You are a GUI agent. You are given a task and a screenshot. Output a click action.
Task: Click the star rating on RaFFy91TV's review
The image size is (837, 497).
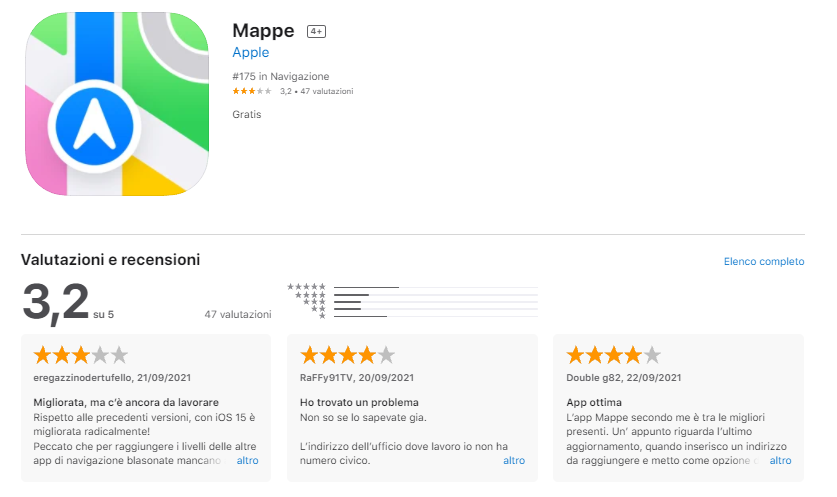tap(347, 354)
